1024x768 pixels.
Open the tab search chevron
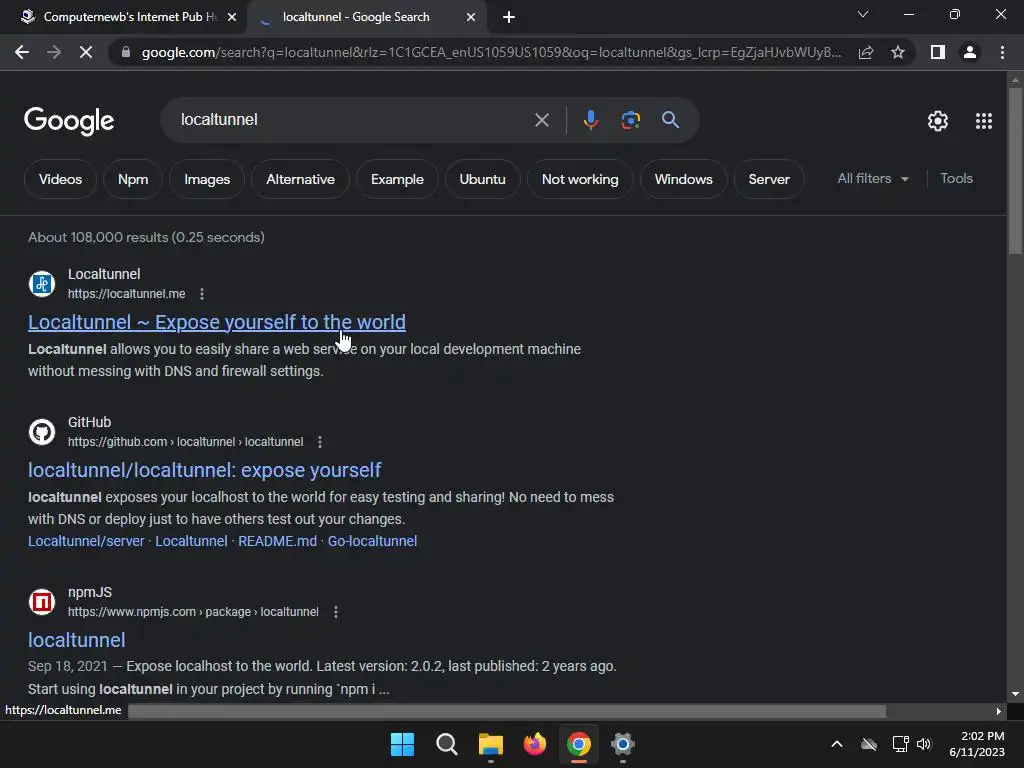click(x=863, y=14)
